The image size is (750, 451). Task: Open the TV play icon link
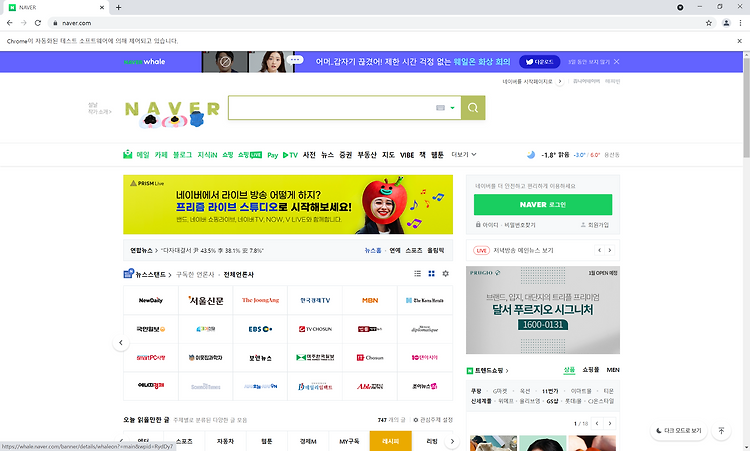click(290, 155)
